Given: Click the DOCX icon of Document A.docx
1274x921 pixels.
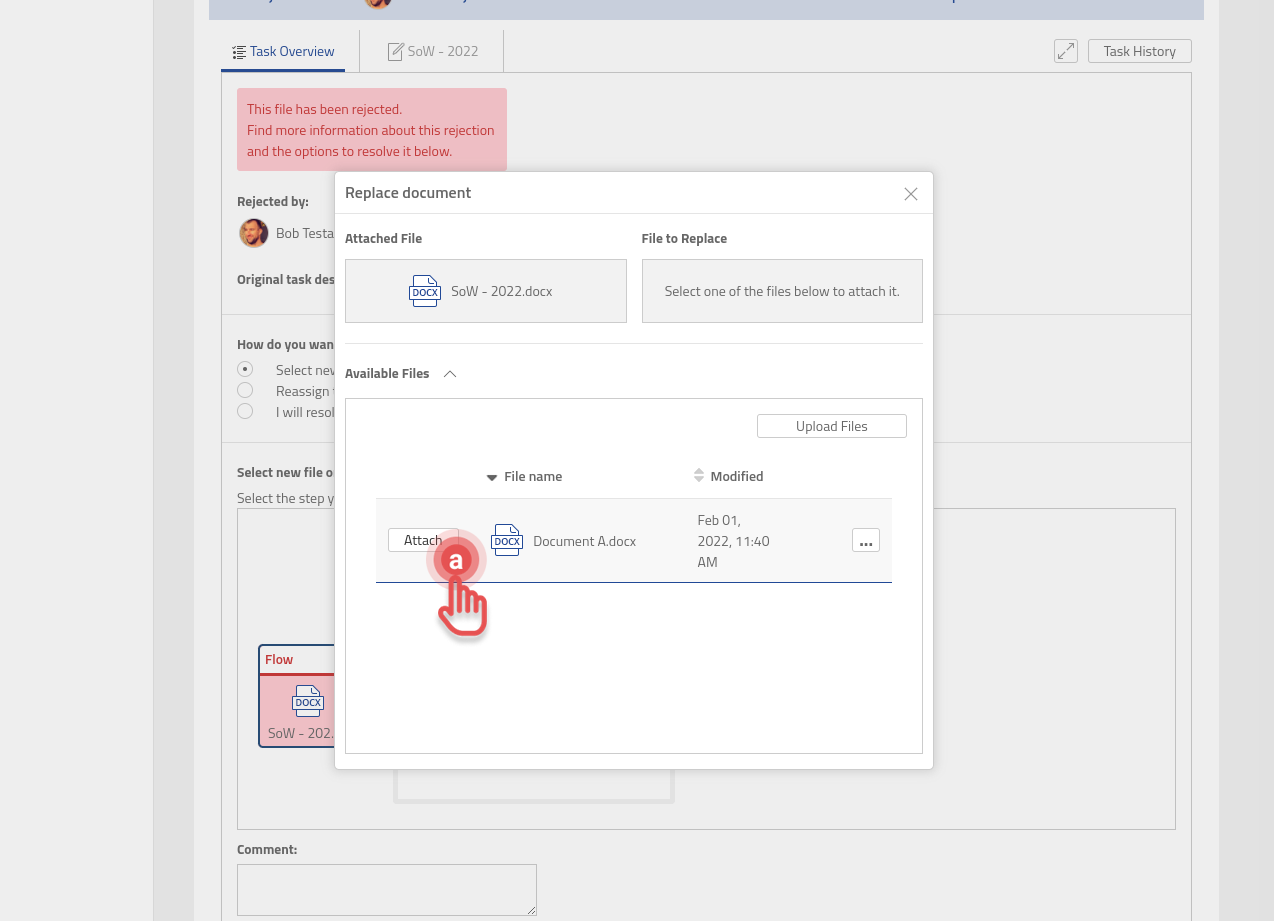Looking at the screenshot, I should (x=507, y=541).
